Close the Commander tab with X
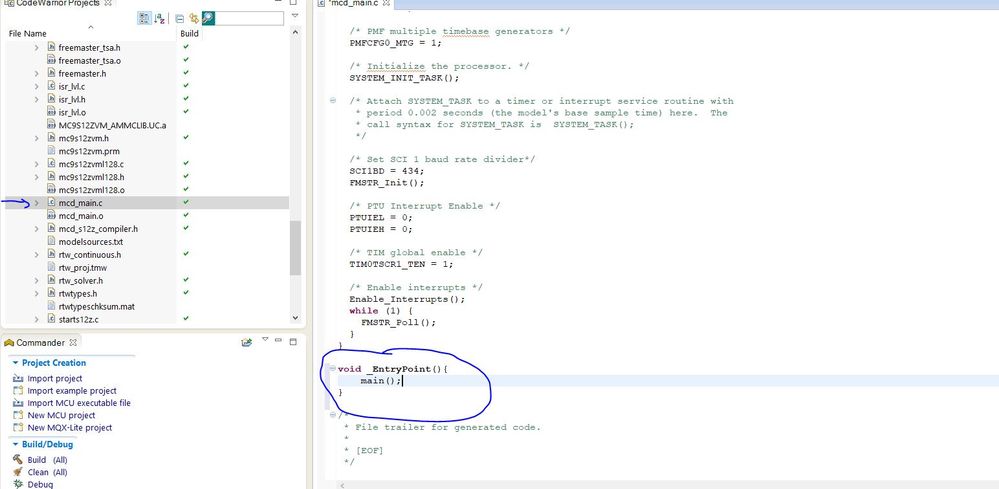Image resolution: width=999 pixels, height=489 pixels. coord(71,343)
